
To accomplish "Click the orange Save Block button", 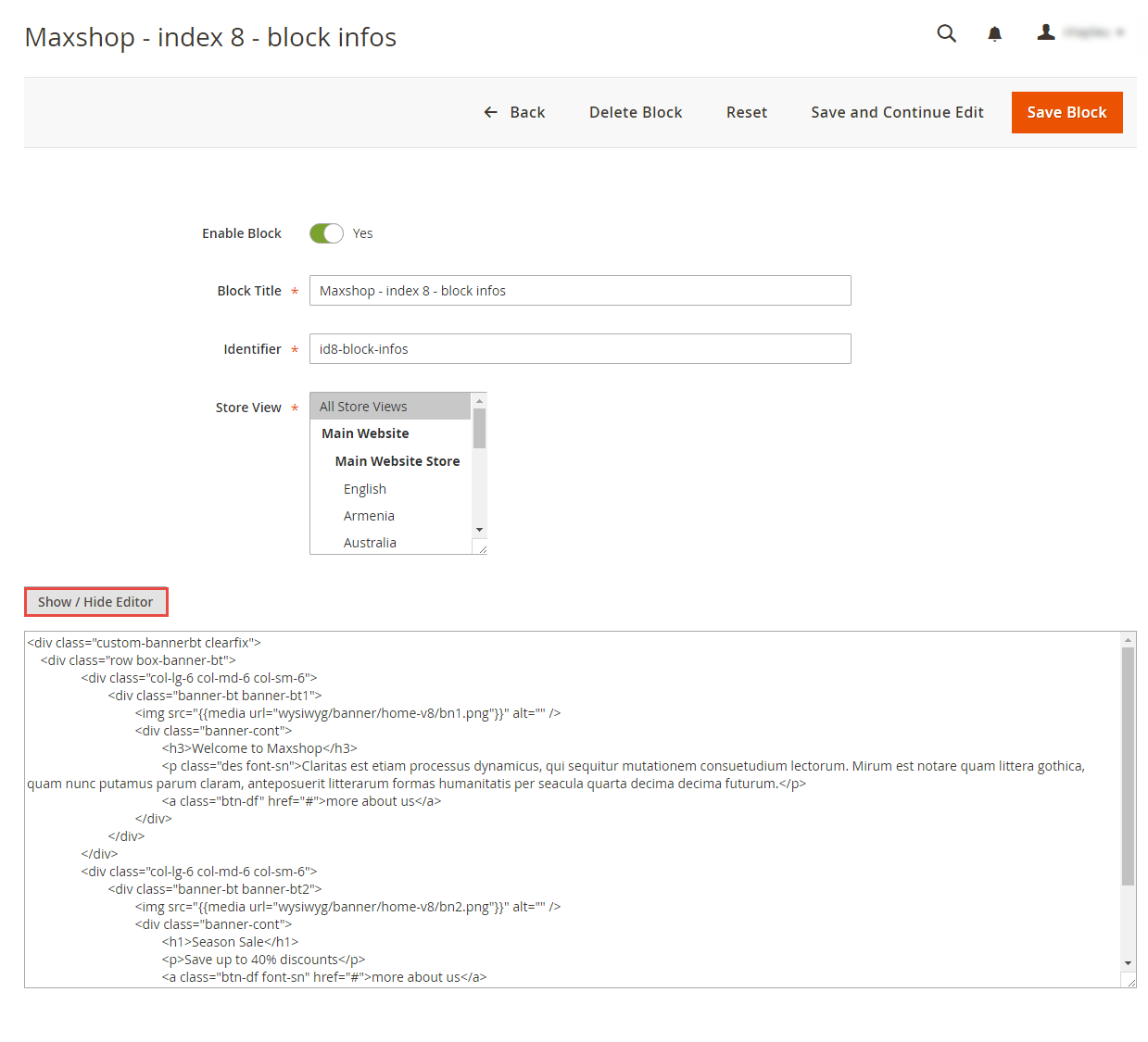I will [1066, 112].
